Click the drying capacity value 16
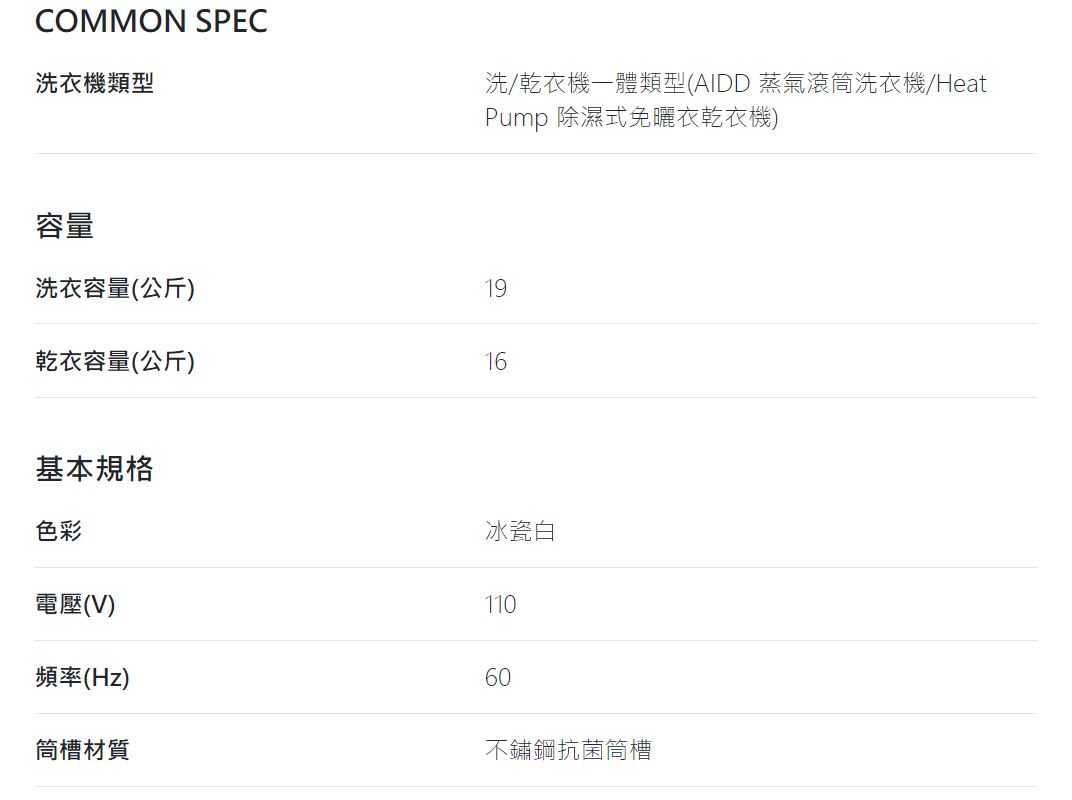1072x800 pixels. 496,361
